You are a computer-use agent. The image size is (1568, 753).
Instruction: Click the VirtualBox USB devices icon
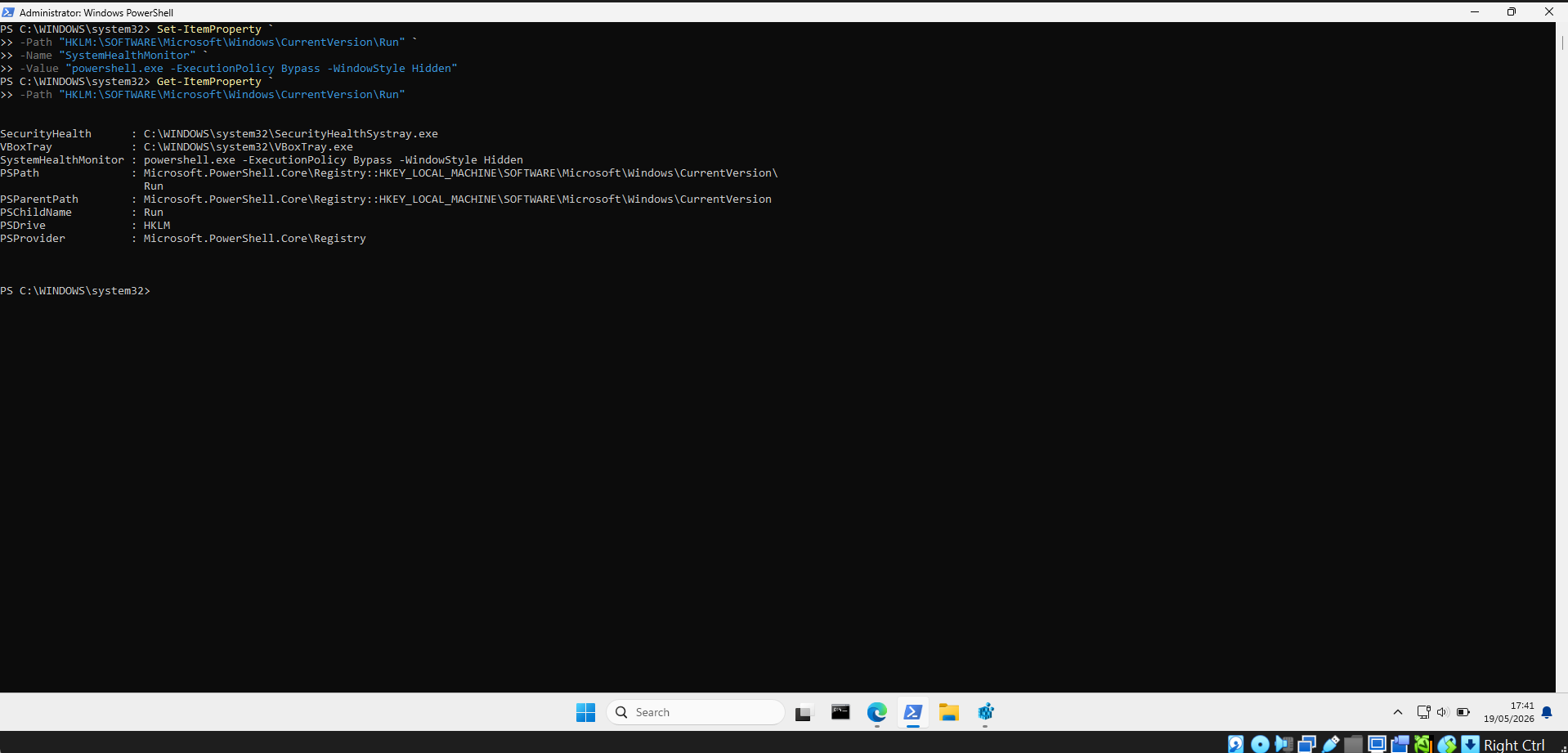pyautogui.click(x=1330, y=744)
